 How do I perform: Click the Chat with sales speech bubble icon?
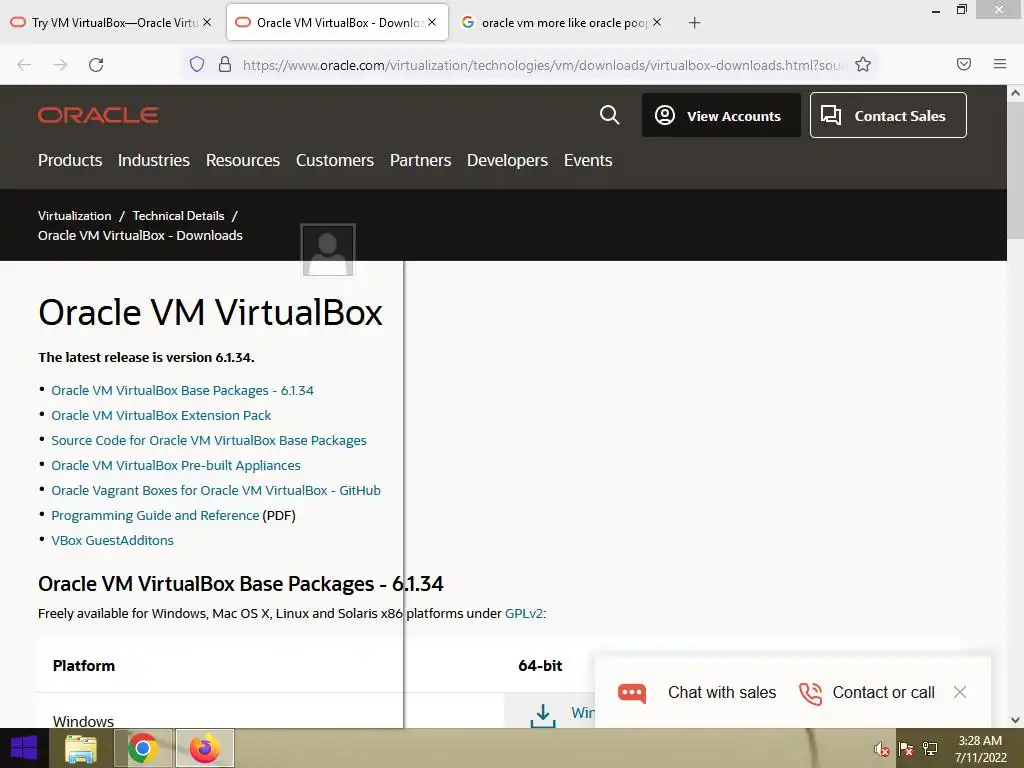(632, 693)
